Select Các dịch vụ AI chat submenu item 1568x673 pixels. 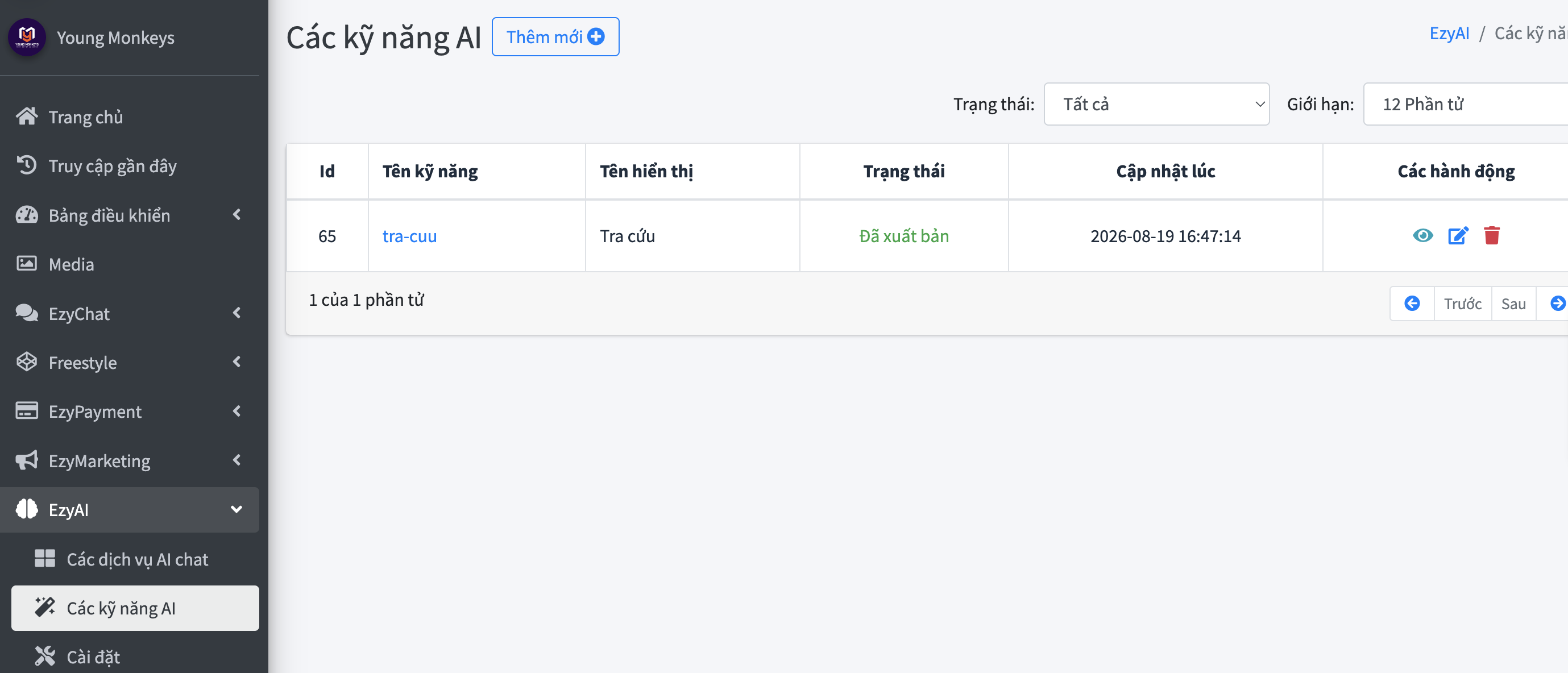point(135,559)
